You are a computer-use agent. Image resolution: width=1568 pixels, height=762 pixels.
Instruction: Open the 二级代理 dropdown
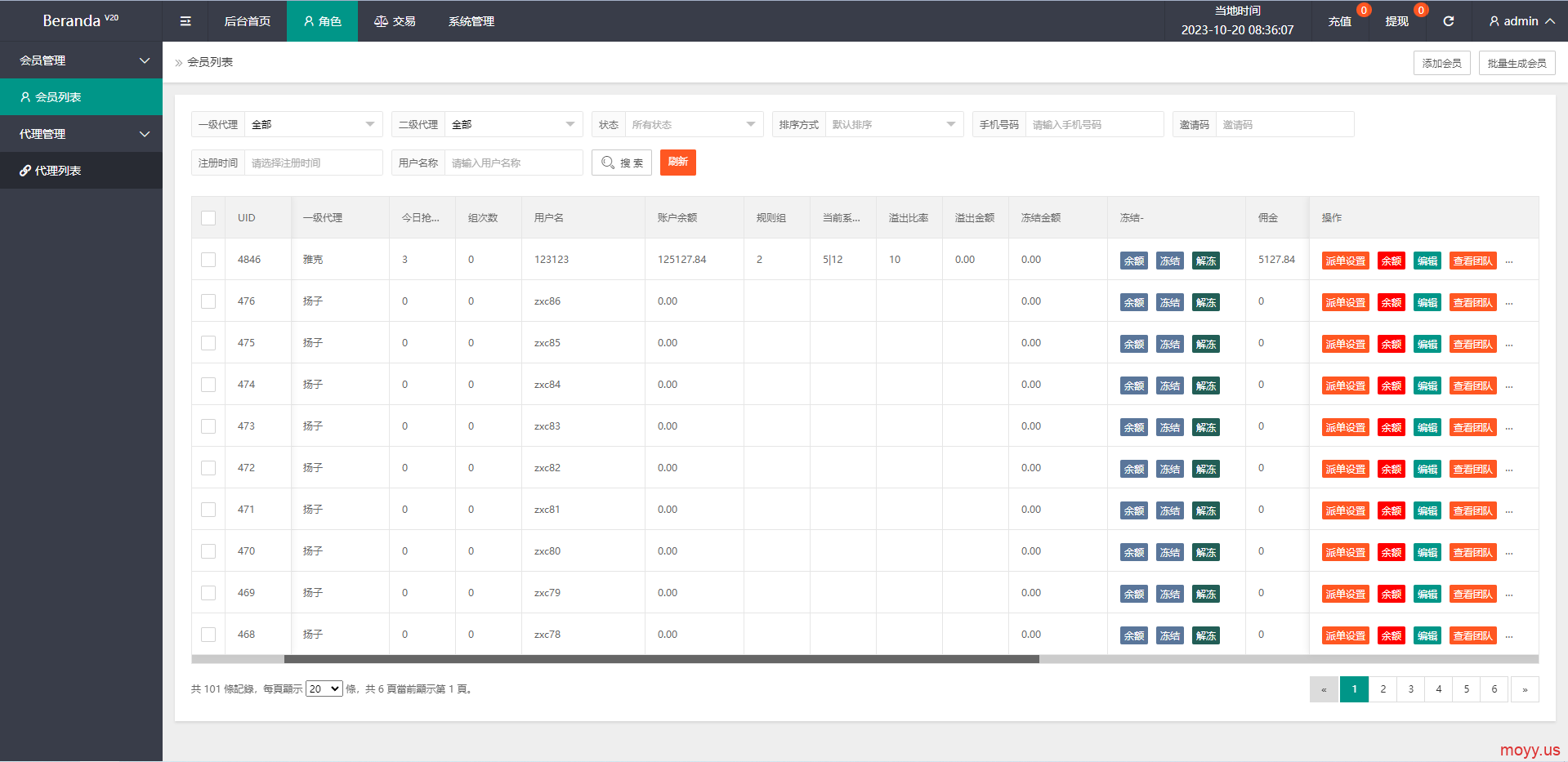pyautogui.click(x=513, y=124)
